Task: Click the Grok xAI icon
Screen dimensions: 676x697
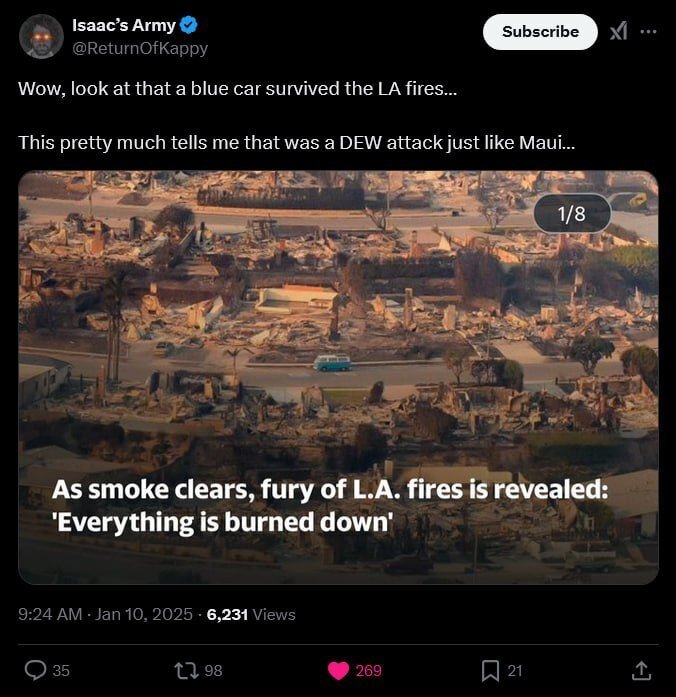Action: 618,31
